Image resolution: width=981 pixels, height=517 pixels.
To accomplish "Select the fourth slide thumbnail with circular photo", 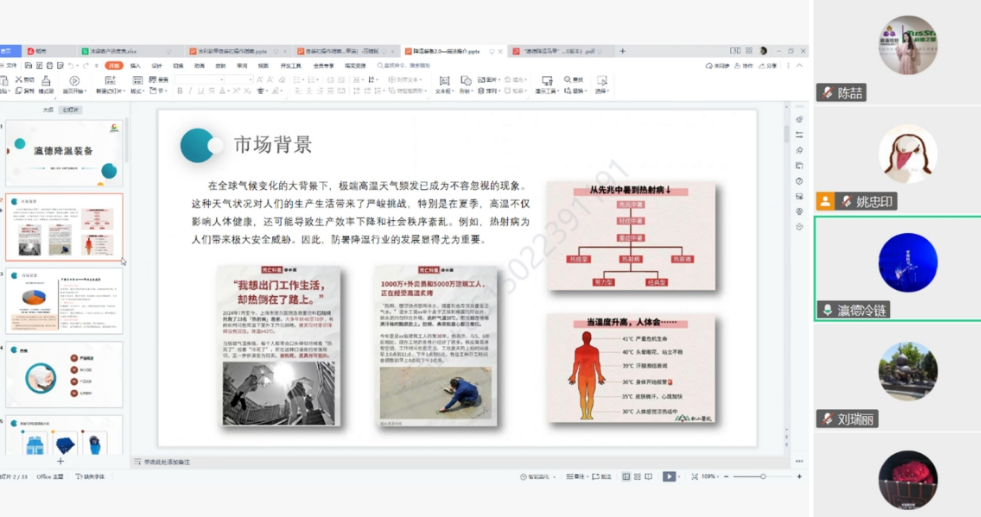I will pos(64,374).
